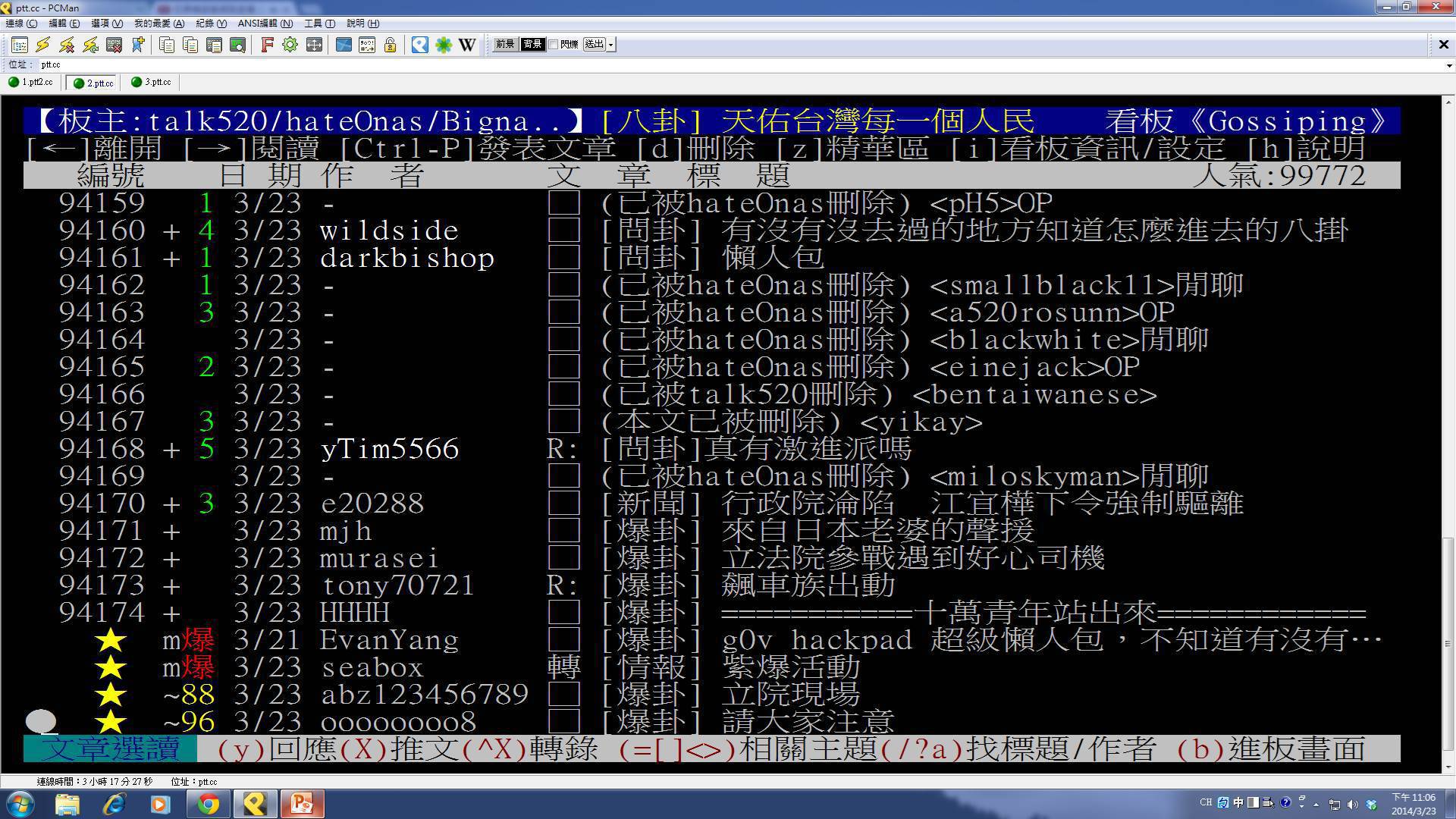Open the 我的最愛 favorites menu
This screenshot has width=1456, height=819.
pyautogui.click(x=158, y=24)
